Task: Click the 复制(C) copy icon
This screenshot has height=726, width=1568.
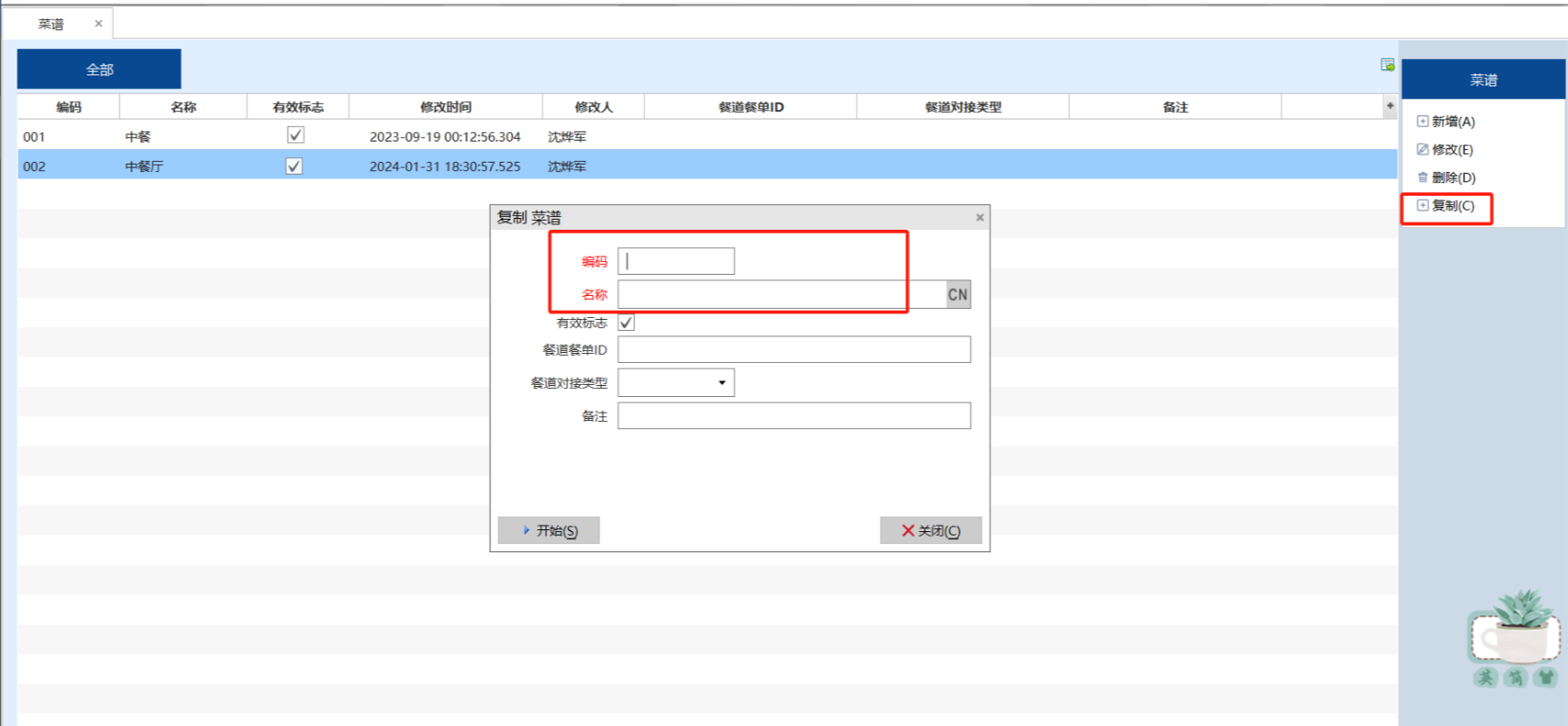Action: coord(1422,206)
